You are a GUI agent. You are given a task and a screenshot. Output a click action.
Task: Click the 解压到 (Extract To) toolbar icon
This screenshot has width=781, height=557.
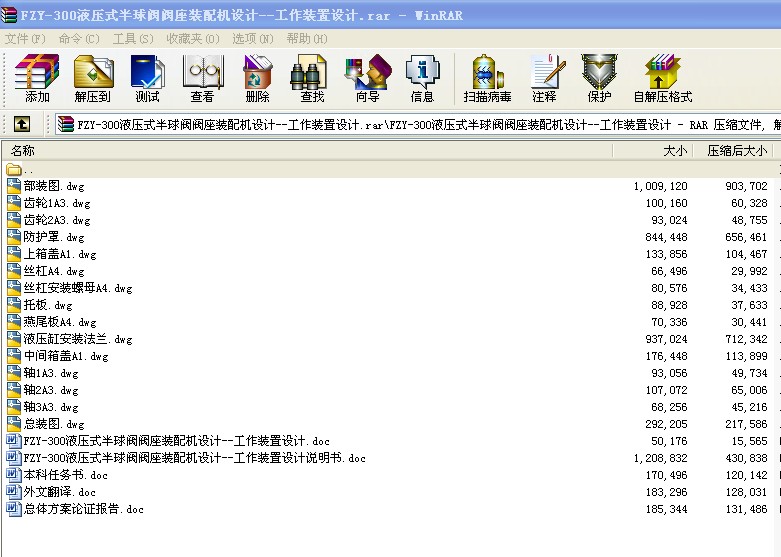coord(93,72)
